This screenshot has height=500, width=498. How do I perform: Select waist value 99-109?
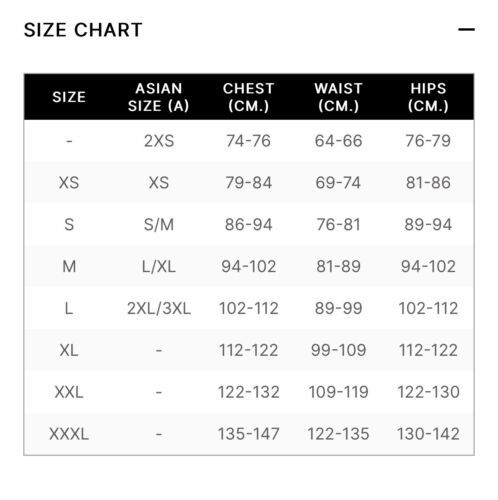(338, 350)
